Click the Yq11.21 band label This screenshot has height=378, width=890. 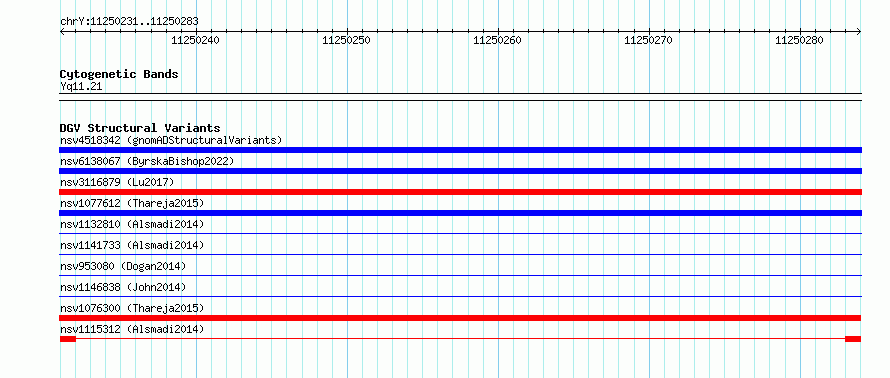coord(81,86)
